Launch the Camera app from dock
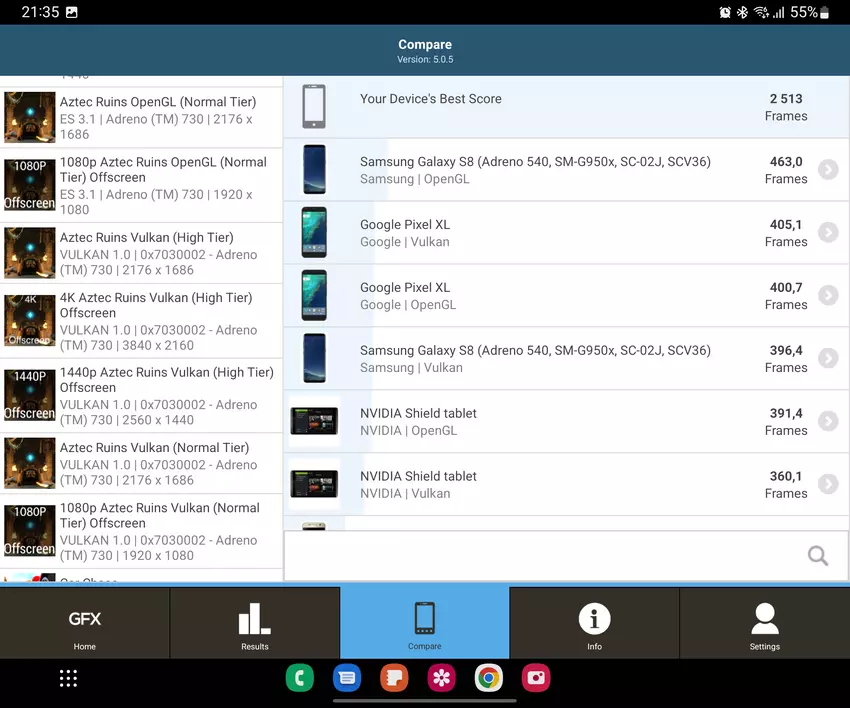This screenshot has width=850, height=708. tap(536, 678)
